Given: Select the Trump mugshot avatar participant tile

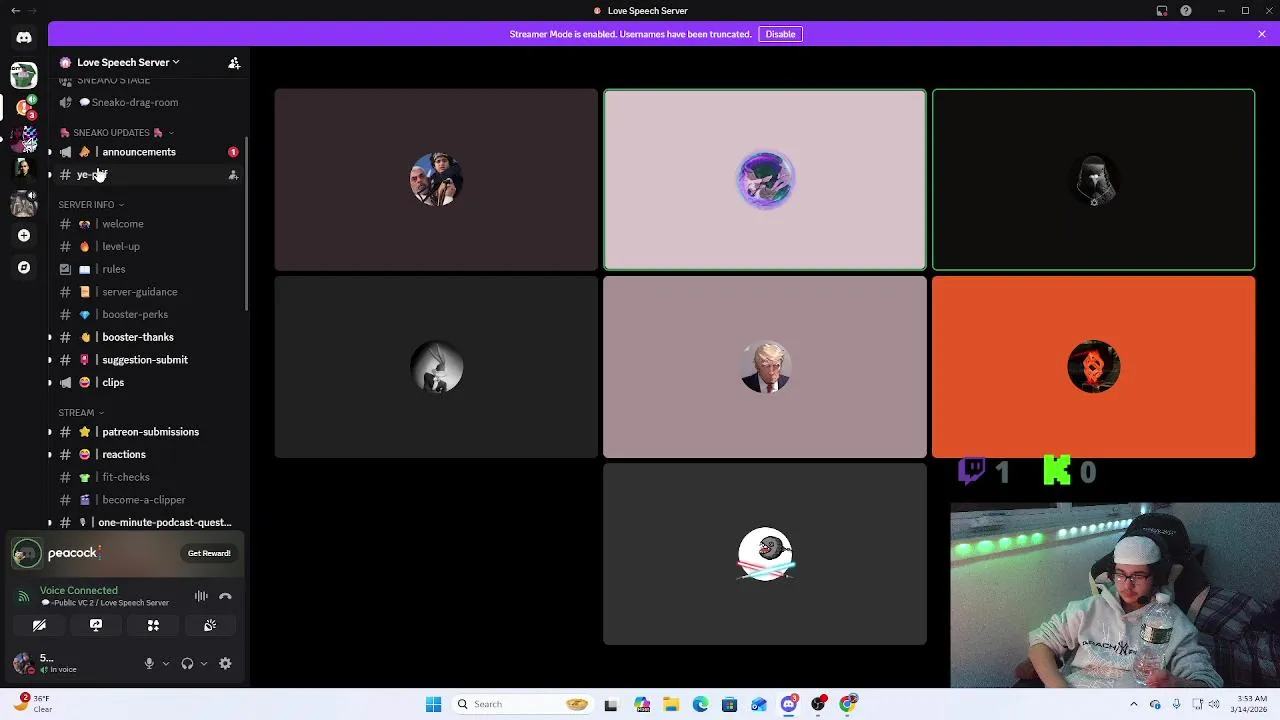Looking at the screenshot, I should coord(765,367).
